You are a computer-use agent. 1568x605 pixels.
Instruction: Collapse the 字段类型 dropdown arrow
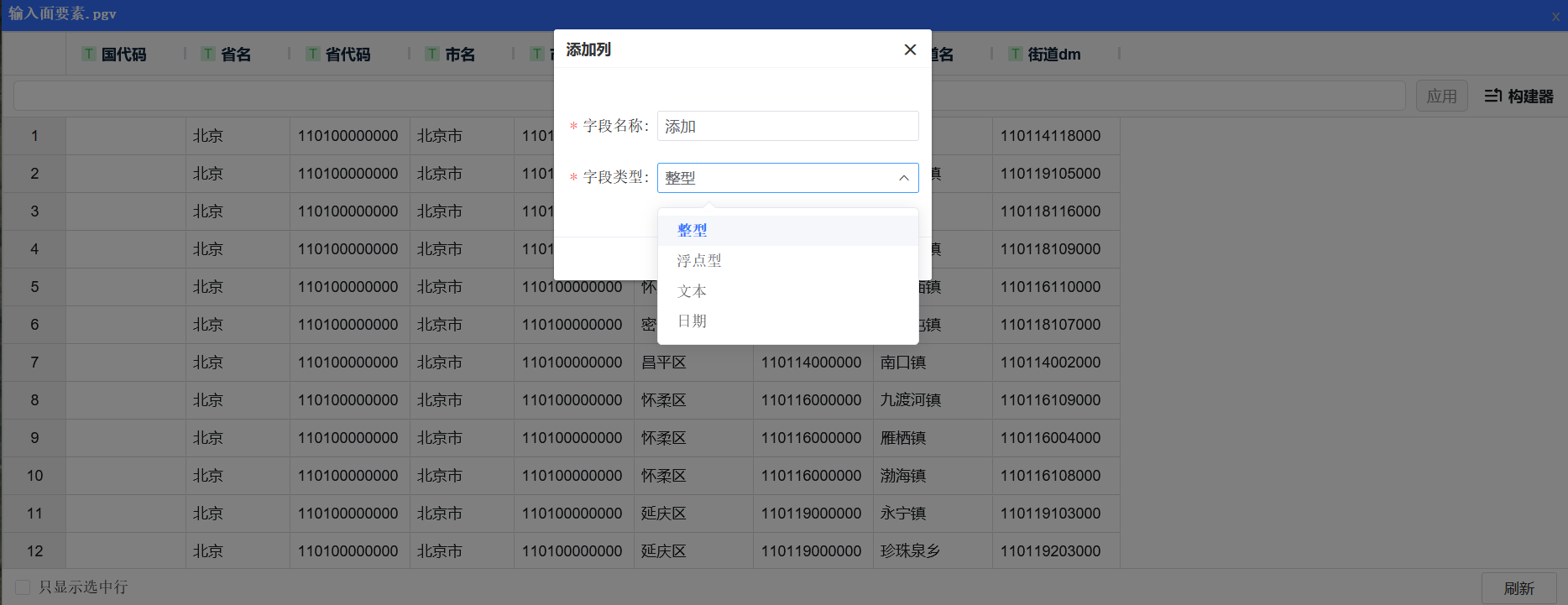[x=903, y=178]
